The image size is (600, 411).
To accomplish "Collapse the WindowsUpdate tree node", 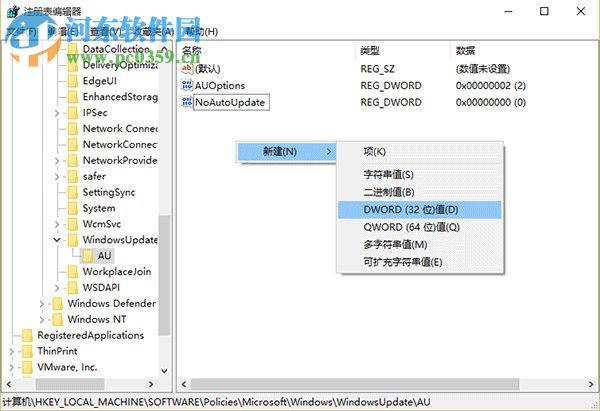I will pyautogui.click(x=57, y=240).
